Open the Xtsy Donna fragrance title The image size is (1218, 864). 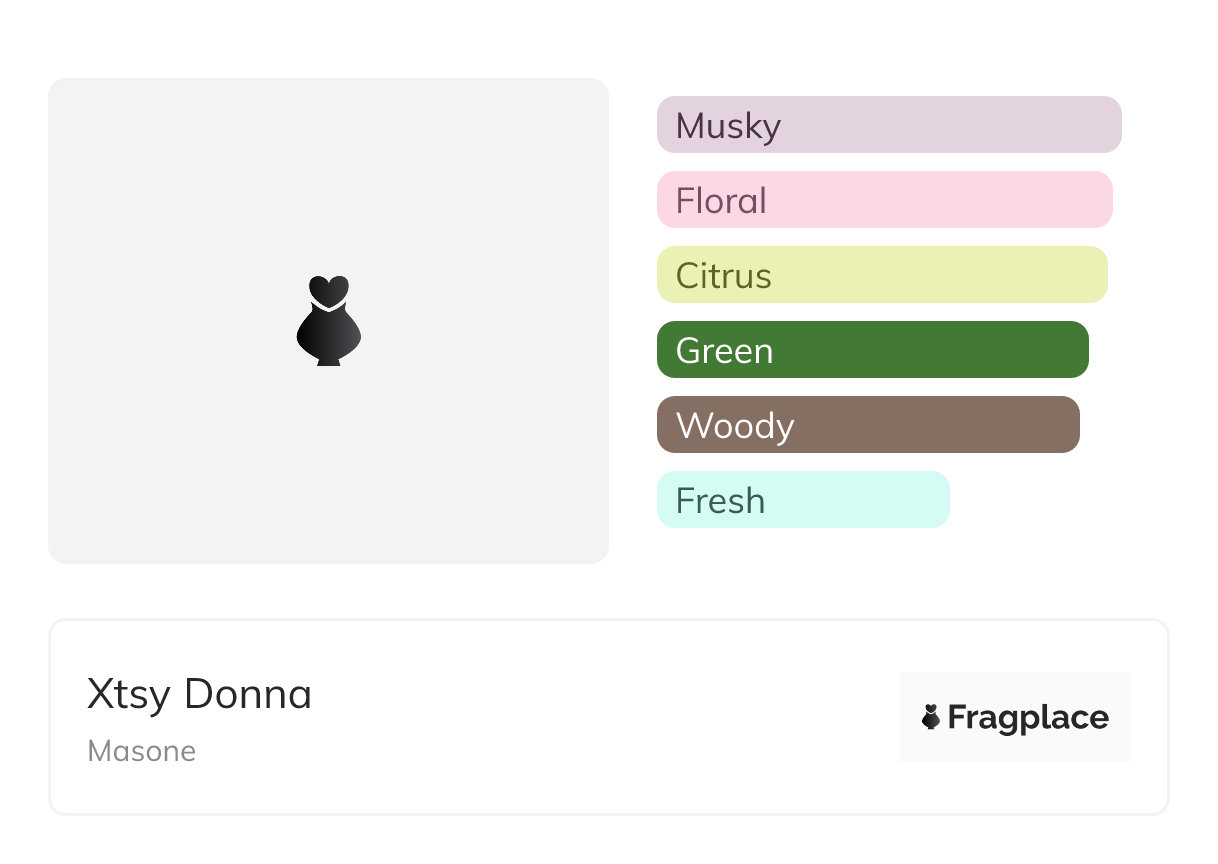point(199,694)
